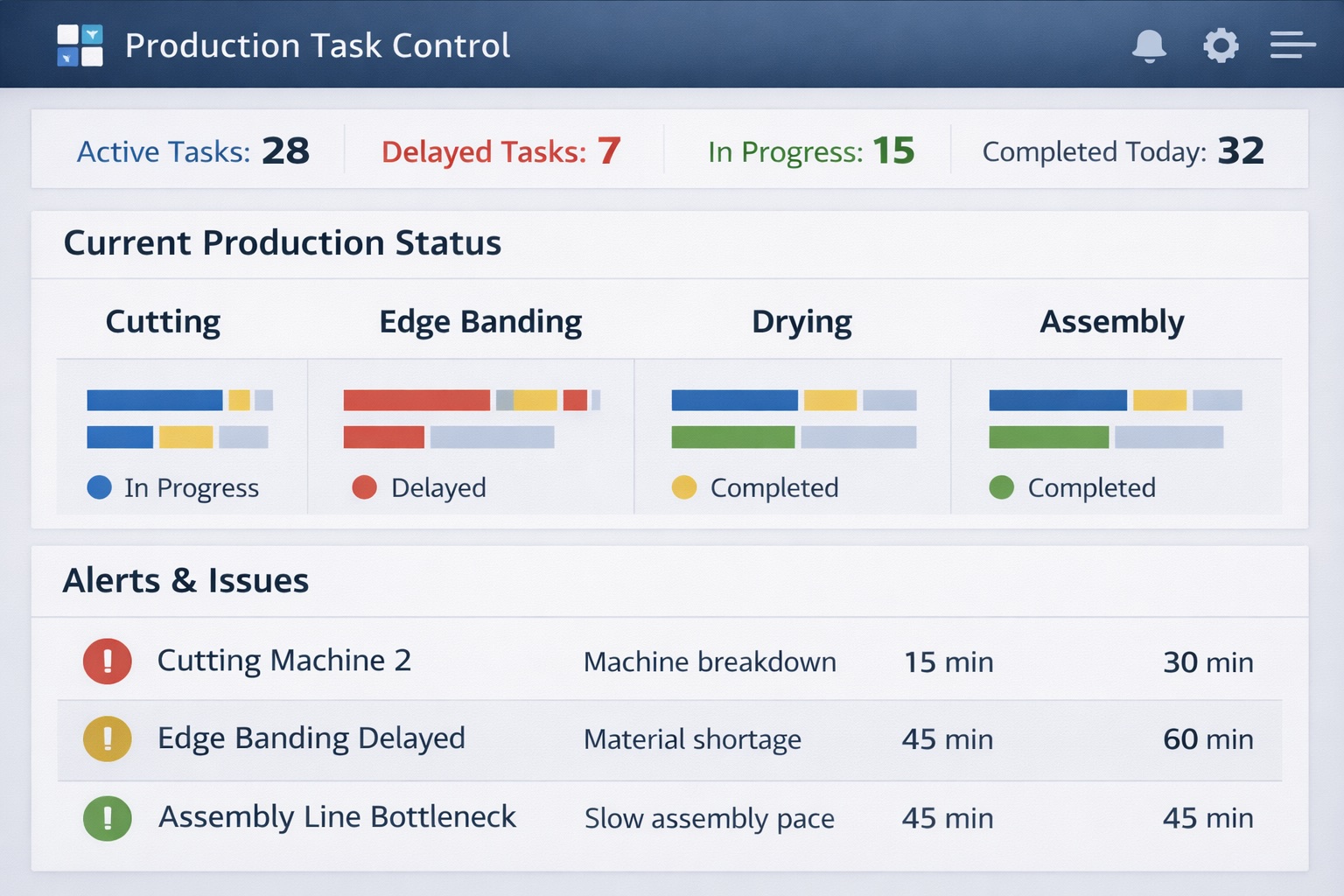Screen dimensions: 1344x896
Task: Click the Delayed Tasks count of 7
Action: (609, 150)
